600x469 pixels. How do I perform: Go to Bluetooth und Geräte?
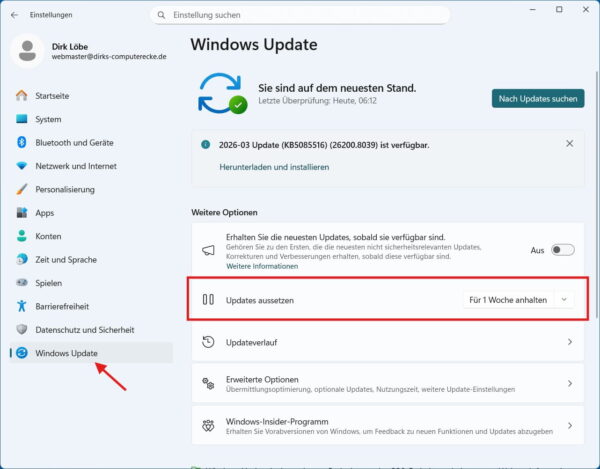(x=91, y=142)
